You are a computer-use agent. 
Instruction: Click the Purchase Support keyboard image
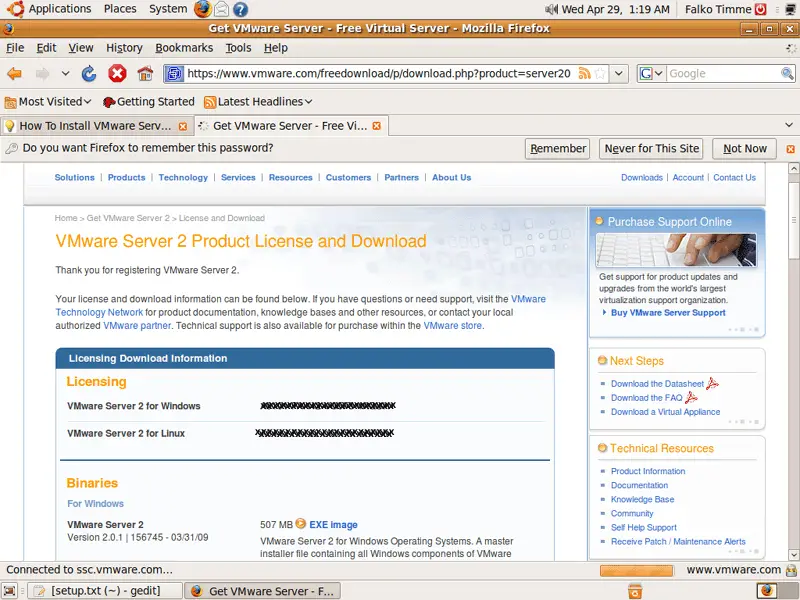[676, 250]
